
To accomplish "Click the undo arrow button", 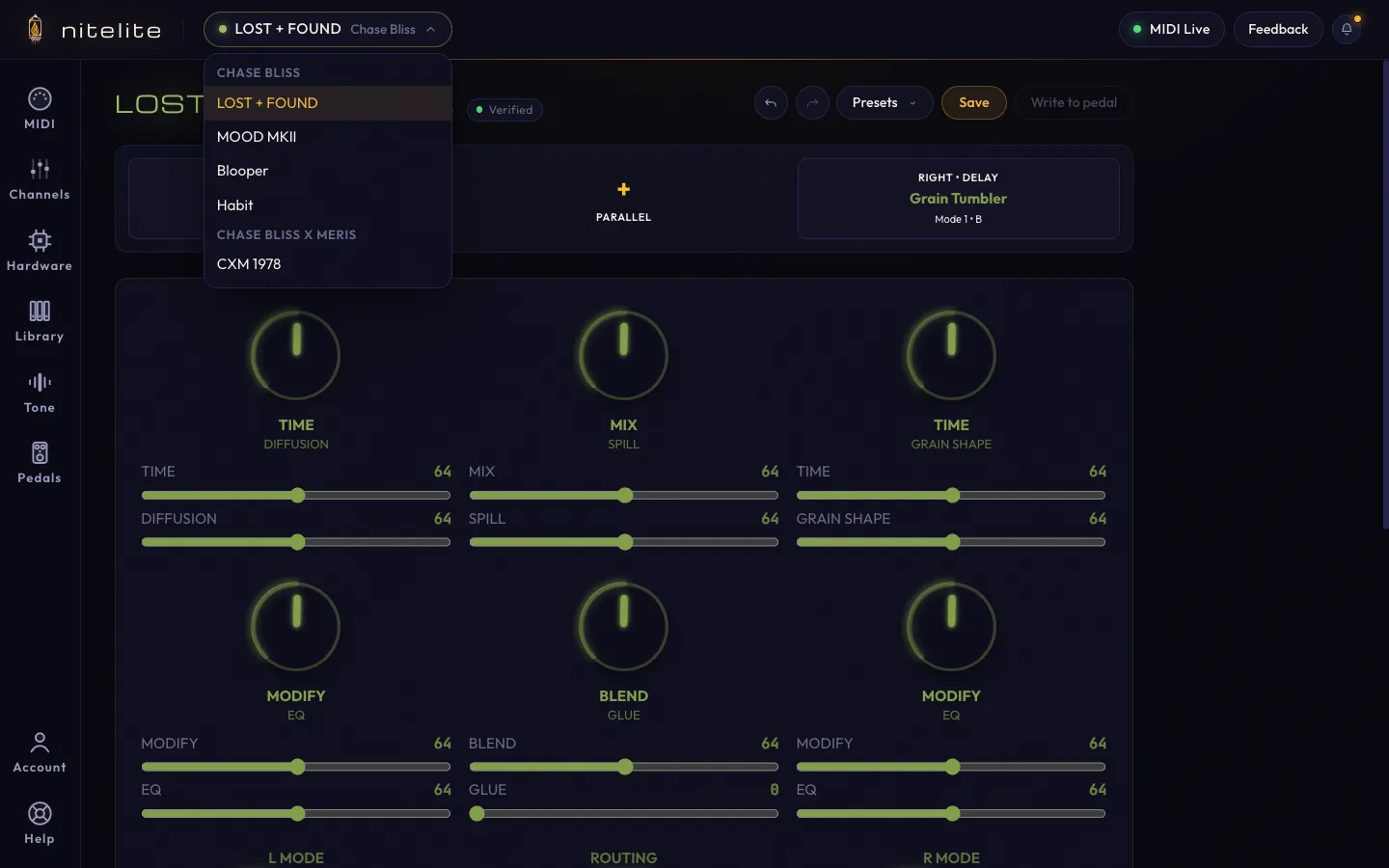I will point(771,103).
